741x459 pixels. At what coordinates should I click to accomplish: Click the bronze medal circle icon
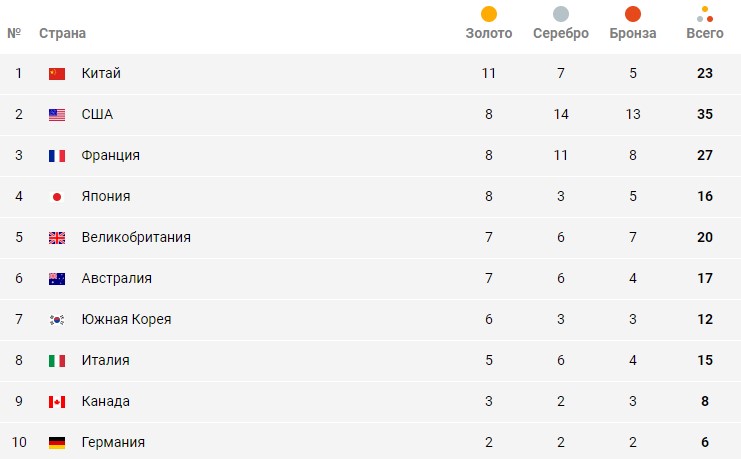click(x=633, y=14)
